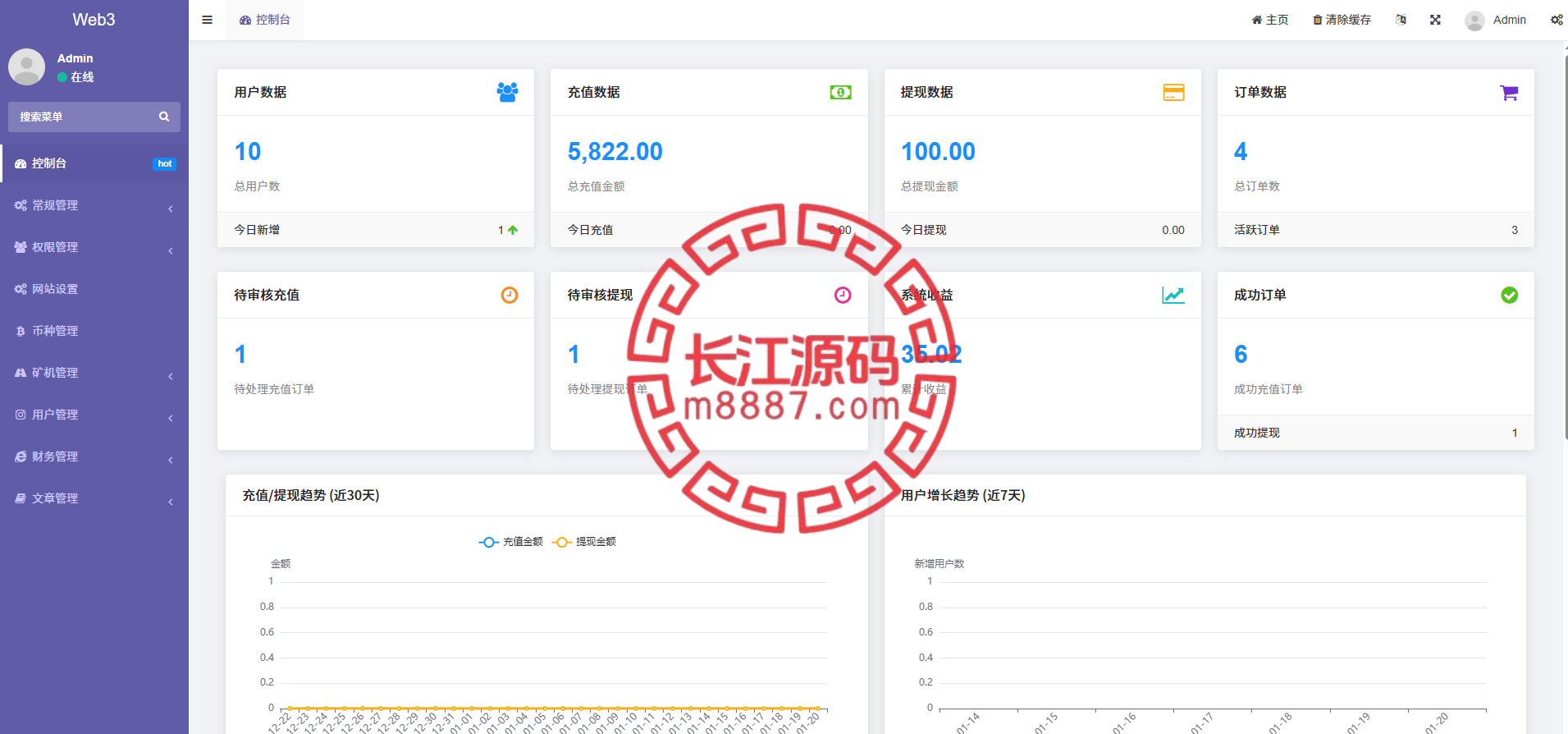This screenshot has height=734, width=1568.
Task: Toggle fullscreen mode icon
Action: 1435,20
